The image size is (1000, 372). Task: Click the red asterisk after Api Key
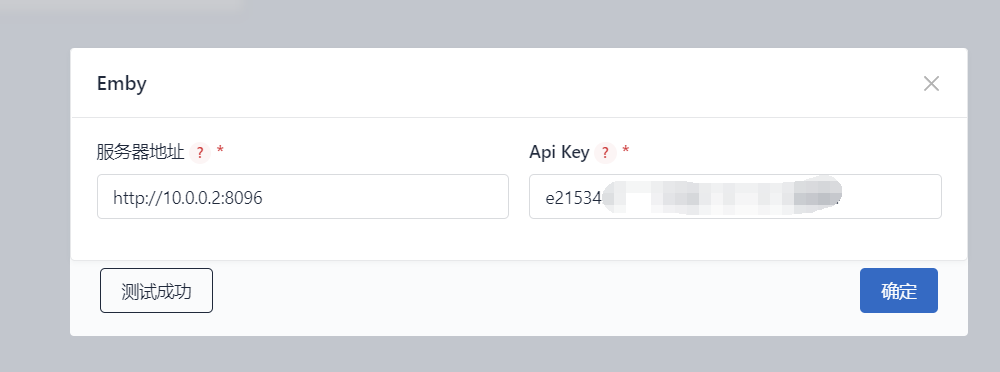(x=626, y=151)
